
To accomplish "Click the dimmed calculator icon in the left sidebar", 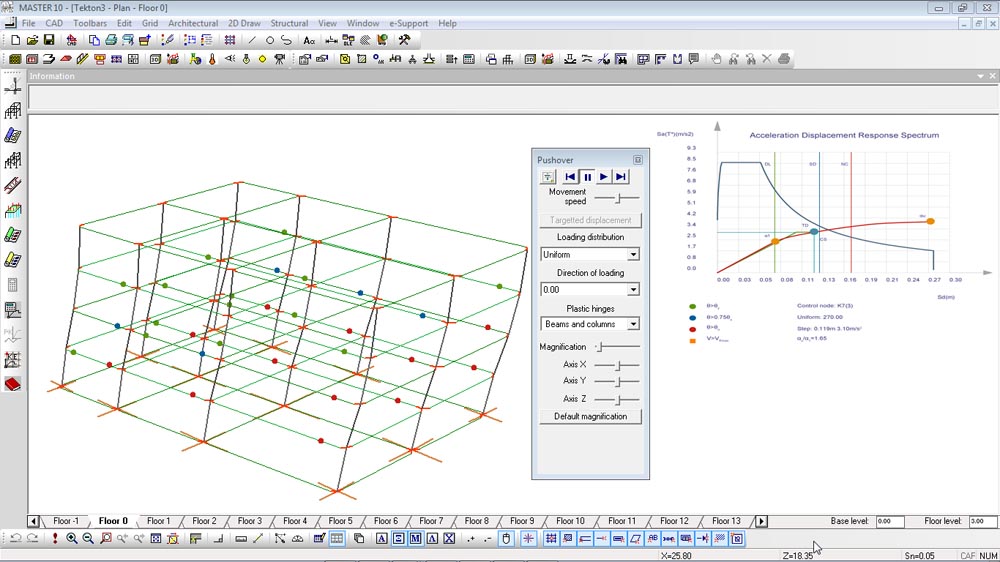I will coord(13,285).
